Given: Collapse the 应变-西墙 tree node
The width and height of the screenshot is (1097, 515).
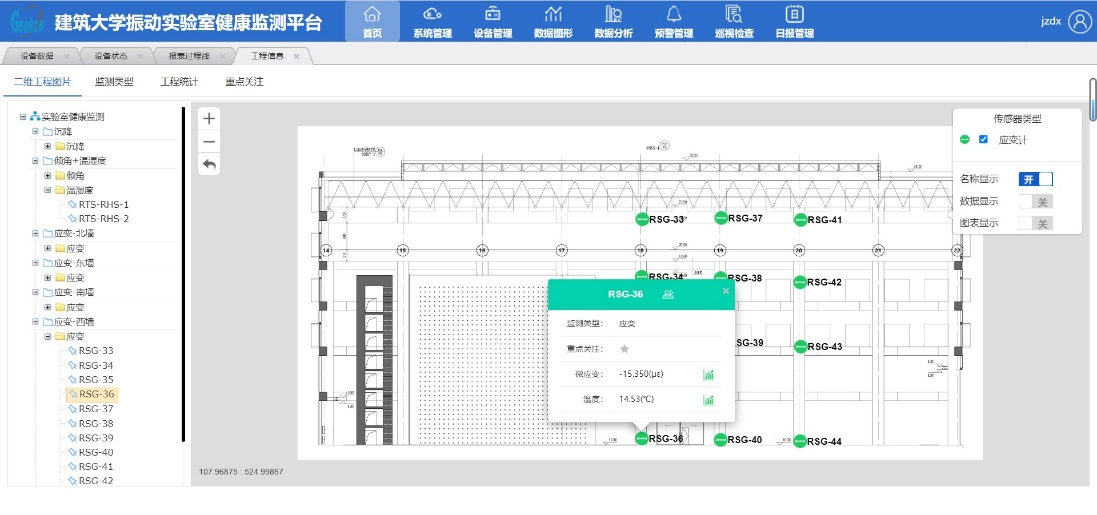Looking at the screenshot, I should 35,322.
